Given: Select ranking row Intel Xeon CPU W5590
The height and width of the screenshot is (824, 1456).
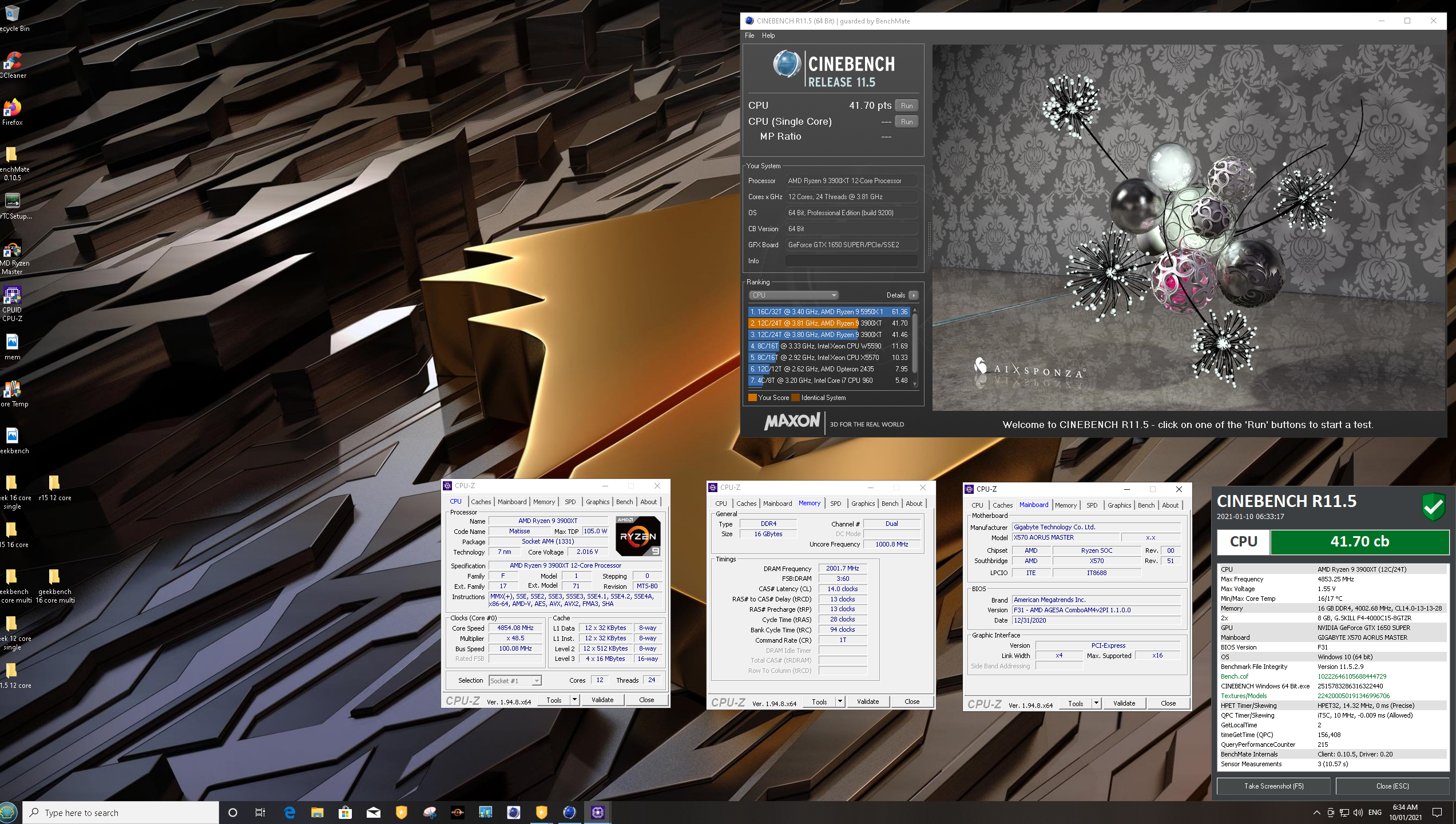Looking at the screenshot, I should click(x=829, y=346).
